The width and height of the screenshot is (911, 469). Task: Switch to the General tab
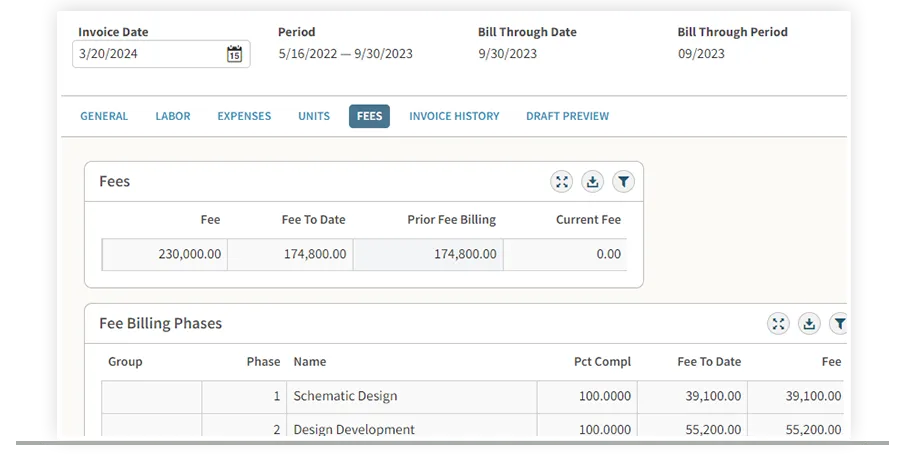tap(104, 116)
